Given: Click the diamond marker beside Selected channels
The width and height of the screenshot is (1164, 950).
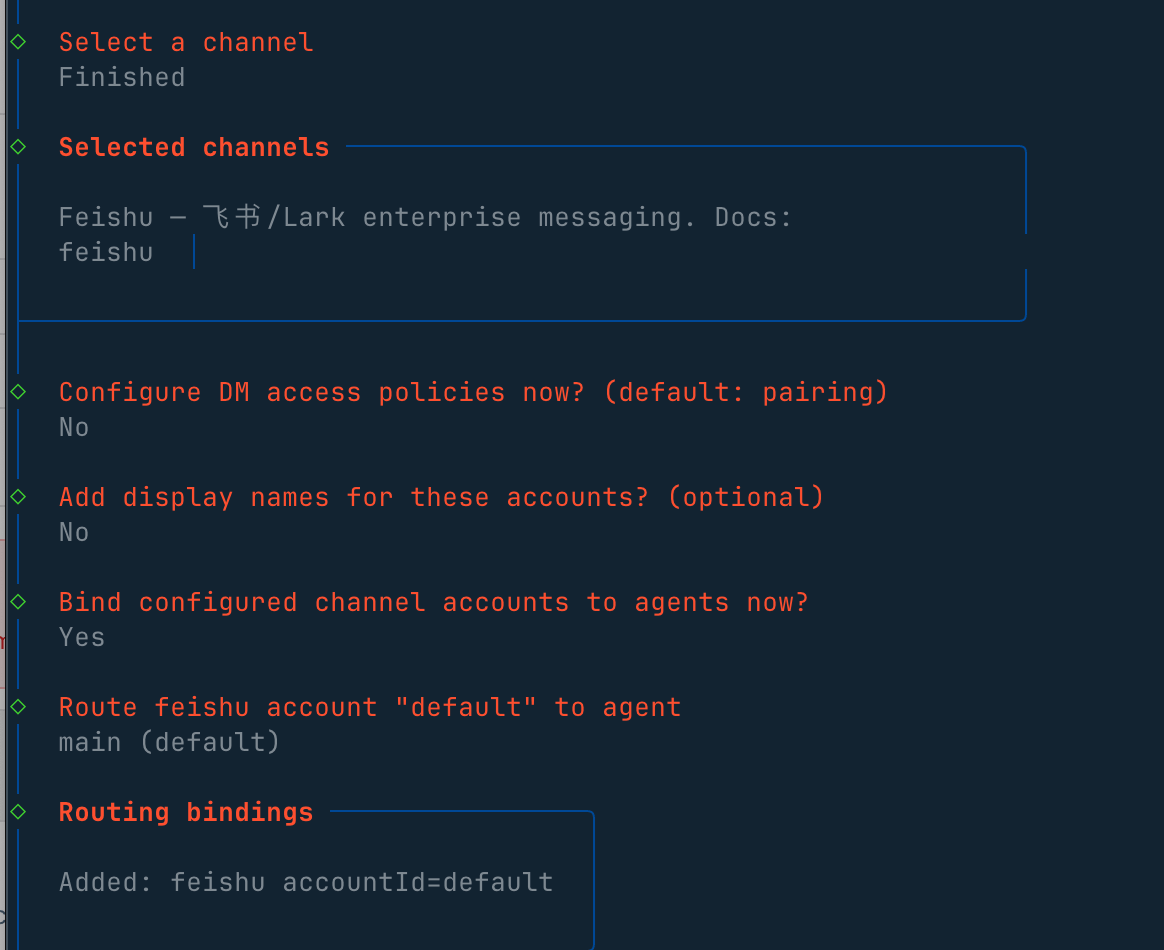Looking at the screenshot, I should [x=18, y=147].
